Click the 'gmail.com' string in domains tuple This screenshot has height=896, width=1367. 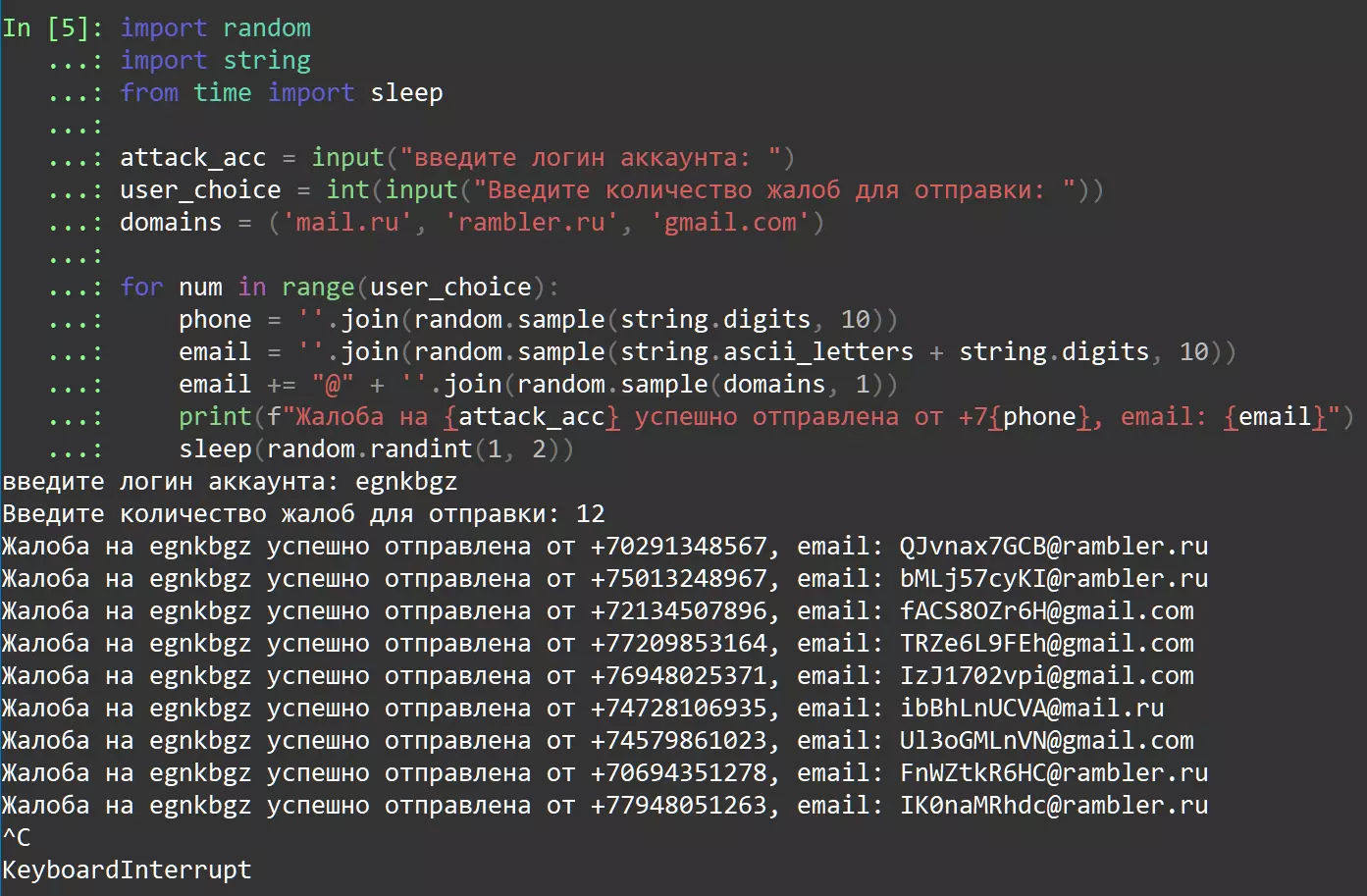[x=730, y=222]
